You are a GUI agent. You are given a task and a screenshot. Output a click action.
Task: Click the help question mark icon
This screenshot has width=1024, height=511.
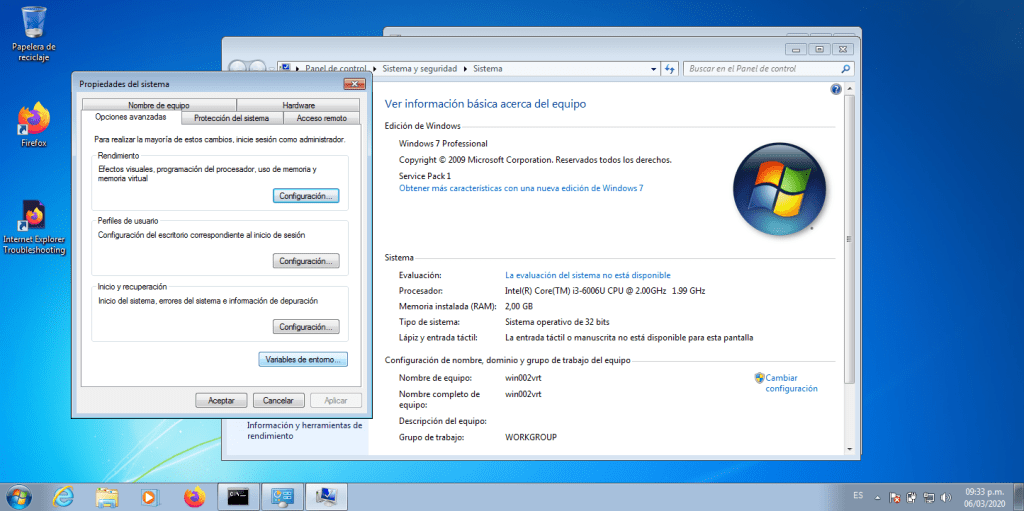pyautogui.click(x=836, y=89)
